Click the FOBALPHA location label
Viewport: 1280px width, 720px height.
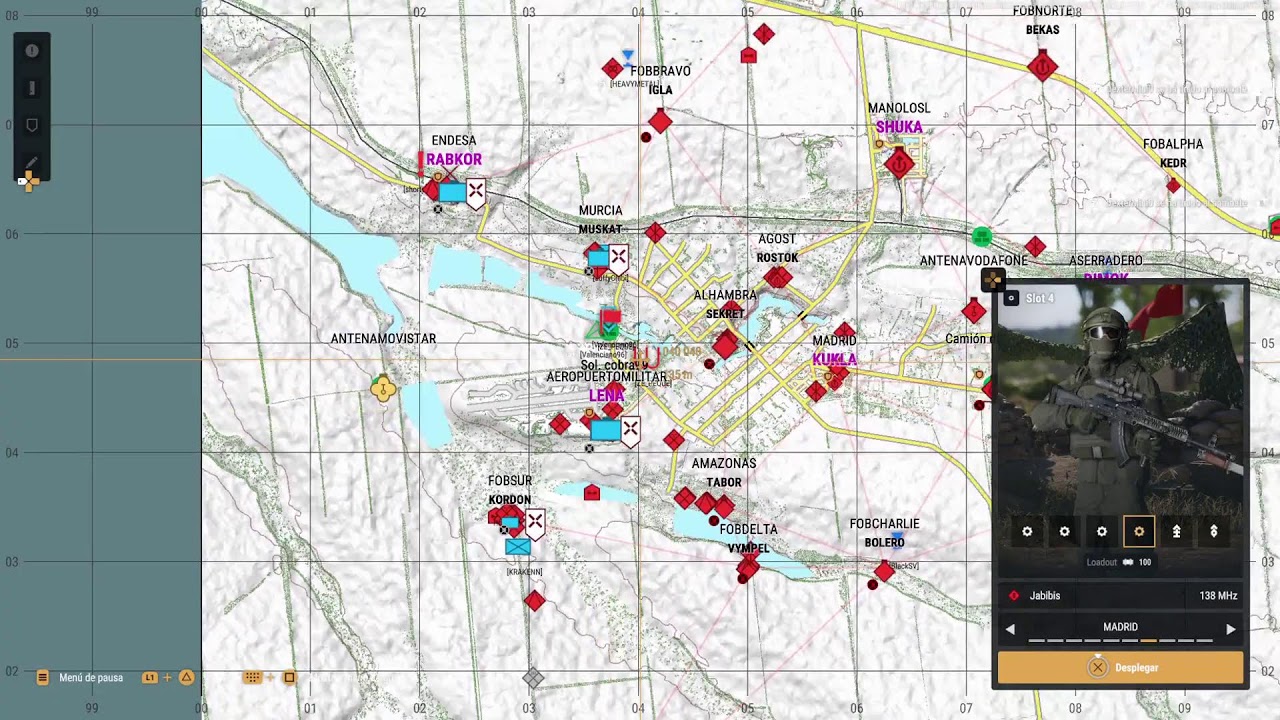1173,144
